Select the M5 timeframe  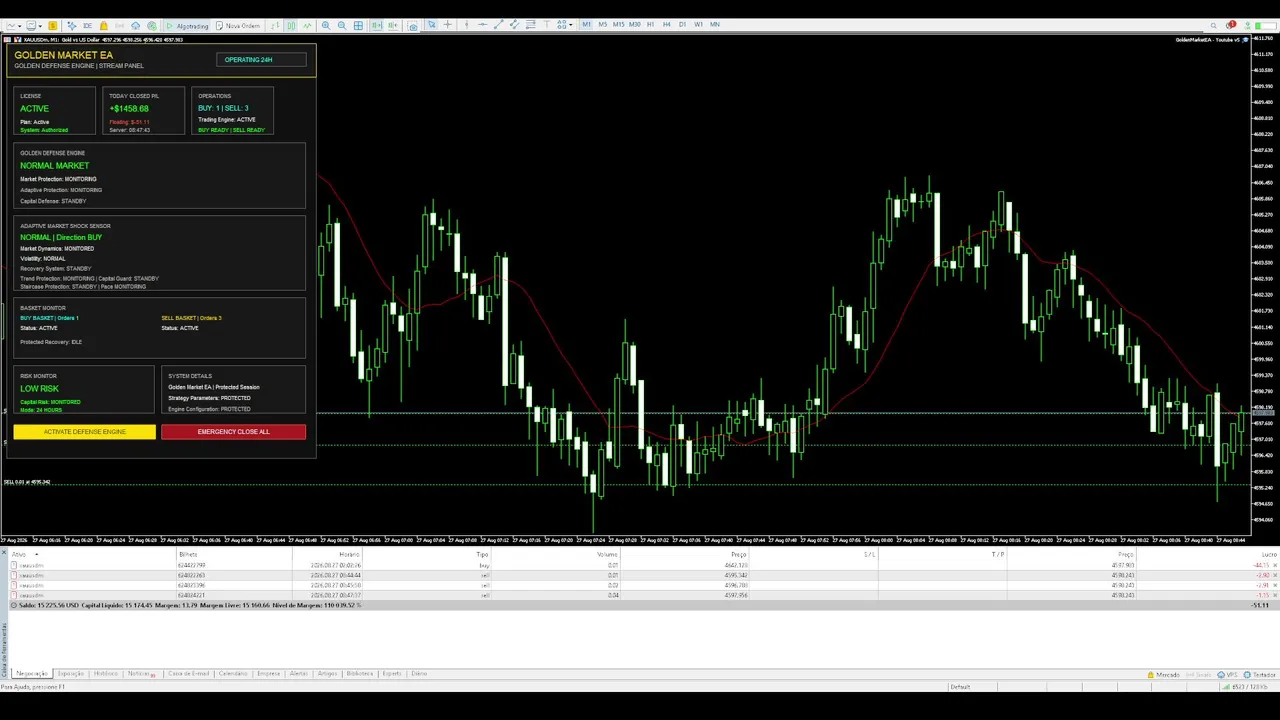pyautogui.click(x=603, y=24)
